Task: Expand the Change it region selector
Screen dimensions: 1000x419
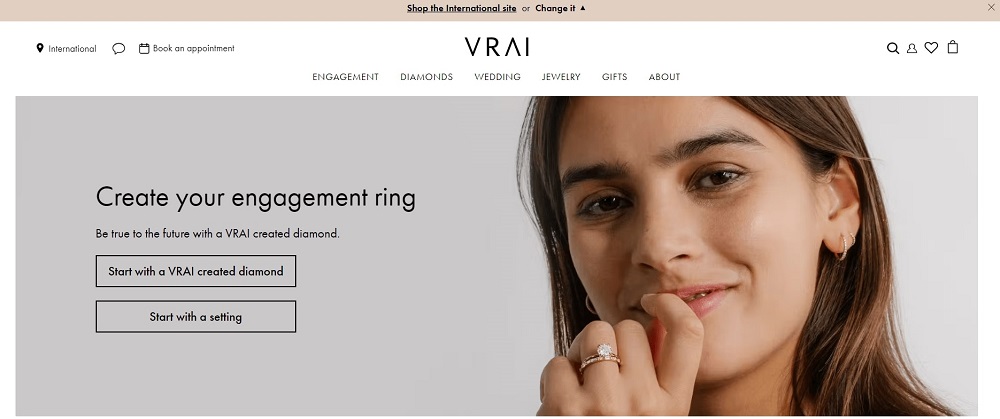Action: point(555,8)
